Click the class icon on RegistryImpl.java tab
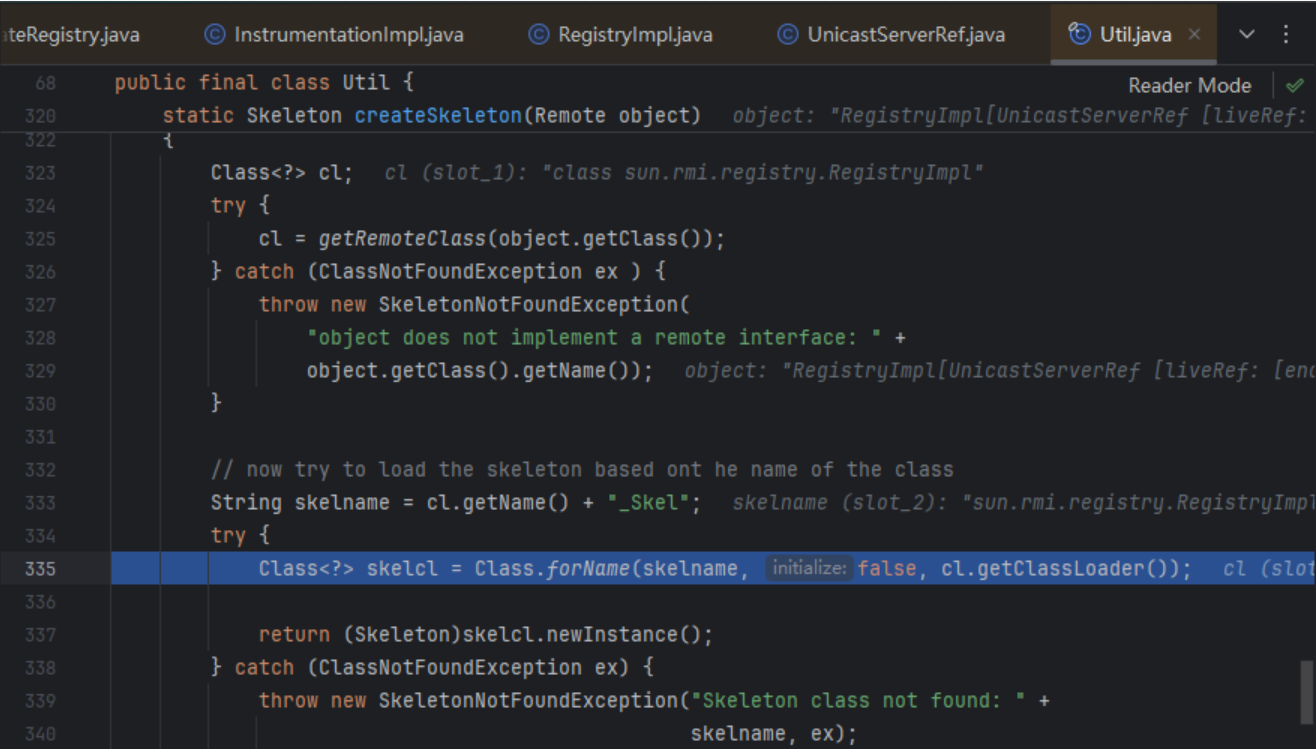The height and width of the screenshot is (749, 1316). tap(539, 35)
